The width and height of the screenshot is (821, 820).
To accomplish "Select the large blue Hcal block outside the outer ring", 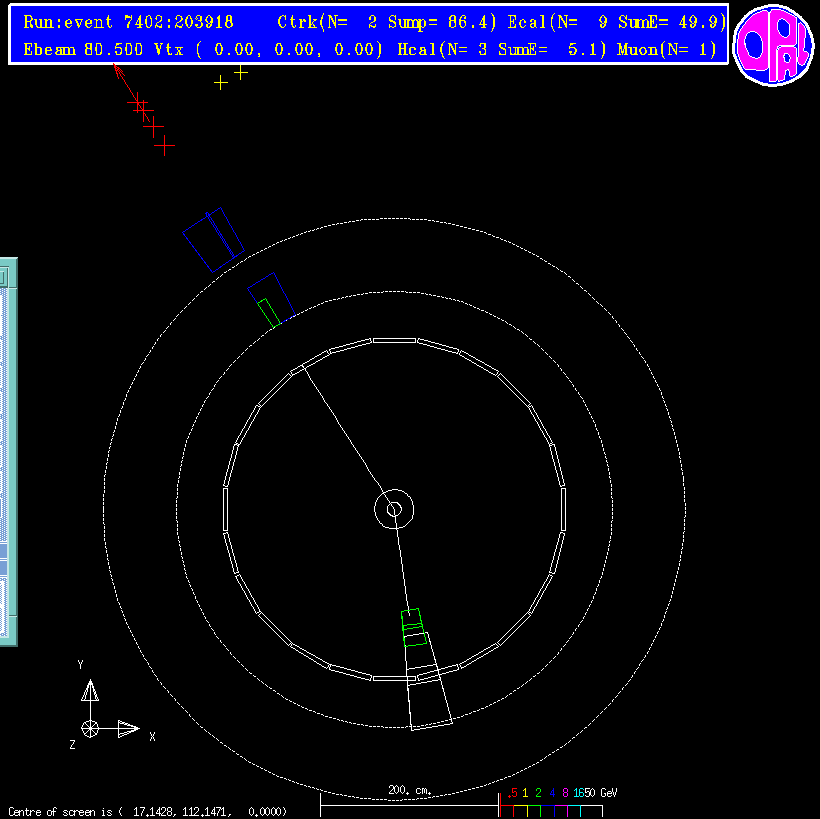I will pos(213,240).
